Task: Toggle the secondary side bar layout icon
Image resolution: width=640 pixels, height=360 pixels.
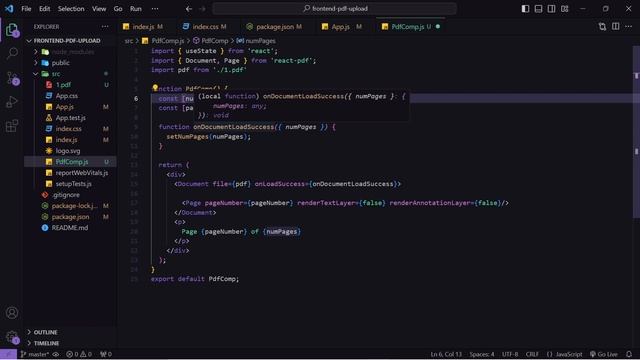Action: pos(551,9)
